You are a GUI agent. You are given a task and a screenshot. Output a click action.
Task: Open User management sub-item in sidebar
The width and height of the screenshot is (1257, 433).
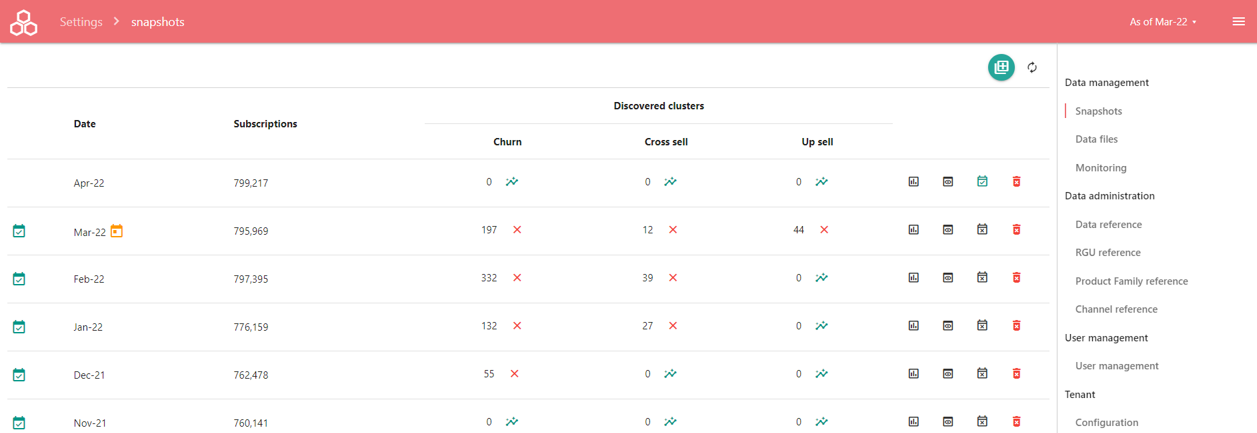coord(1117,366)
